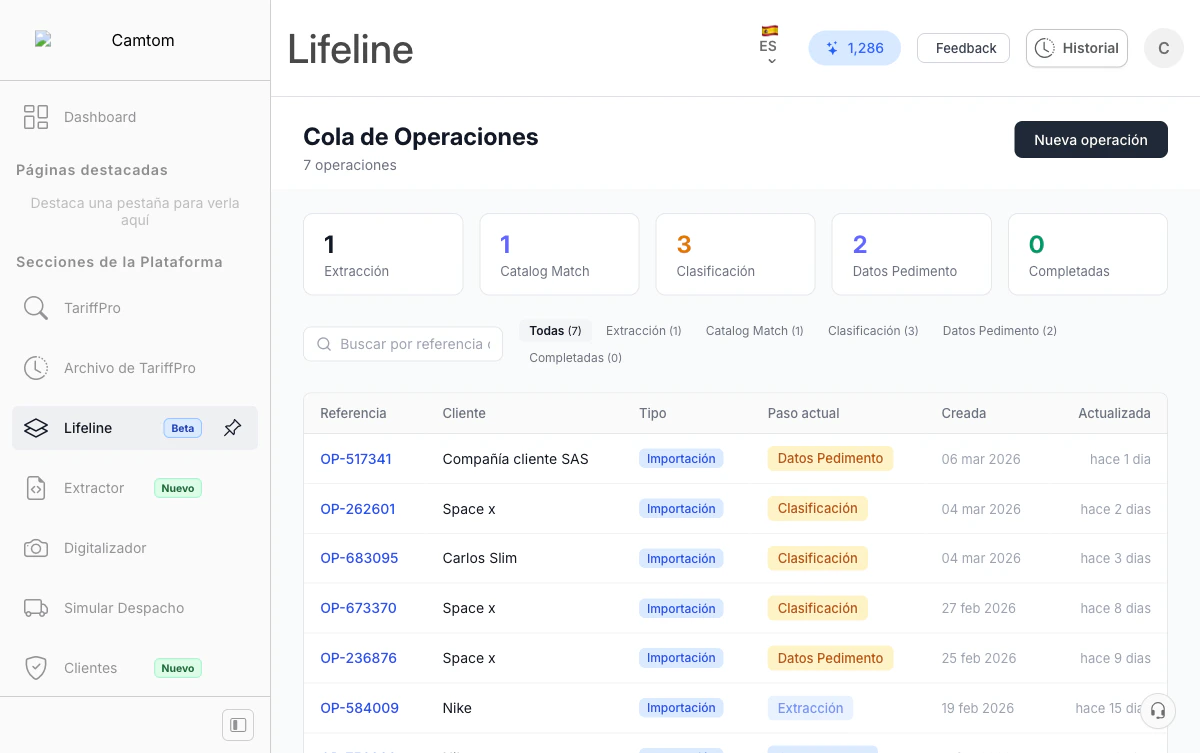The width and height of the screenshot is (1200, 753).
Task: Collapse the sidebar panel
Action: [x=237, y=724]
